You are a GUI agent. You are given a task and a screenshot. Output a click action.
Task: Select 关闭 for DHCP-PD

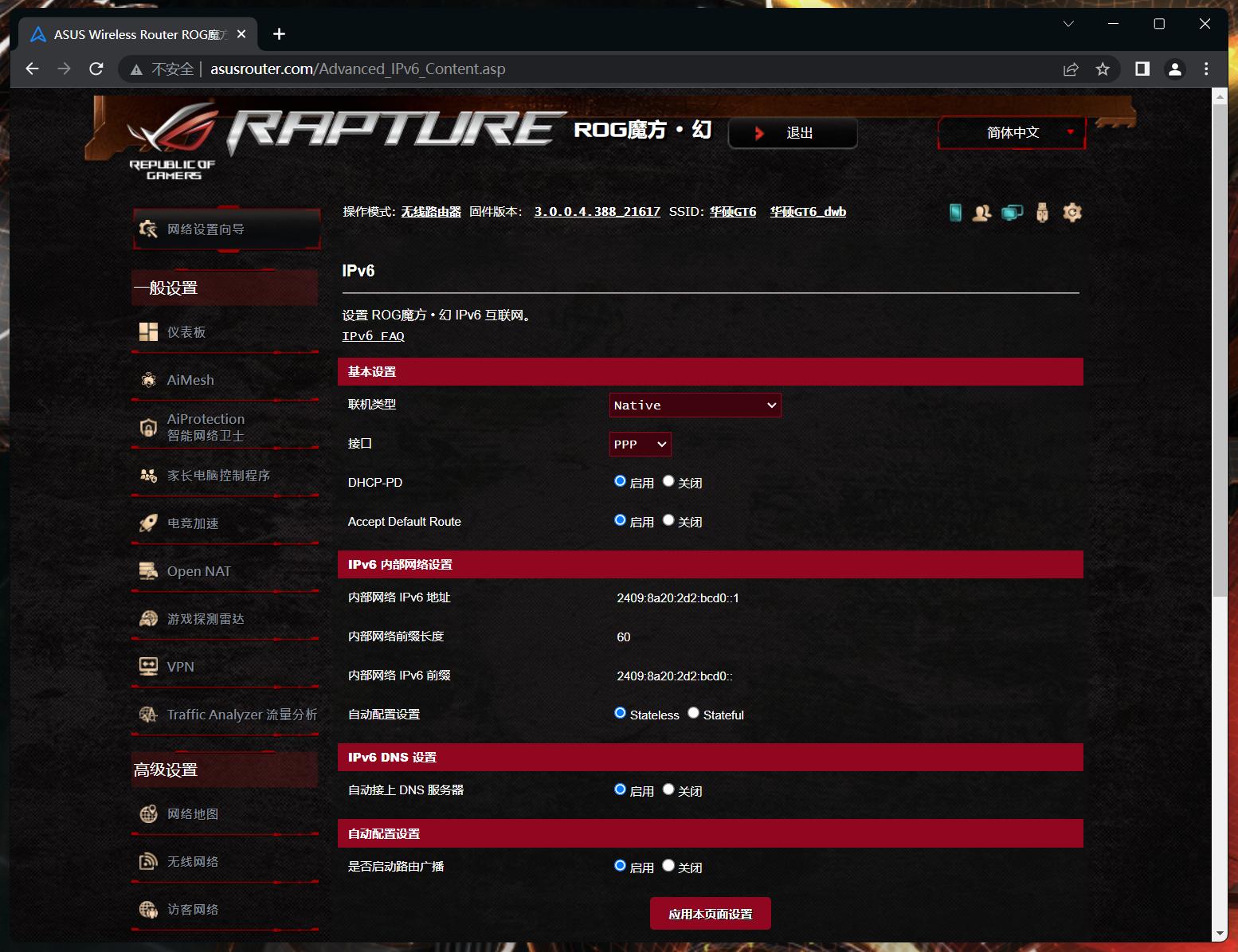(x=668, y=481)
